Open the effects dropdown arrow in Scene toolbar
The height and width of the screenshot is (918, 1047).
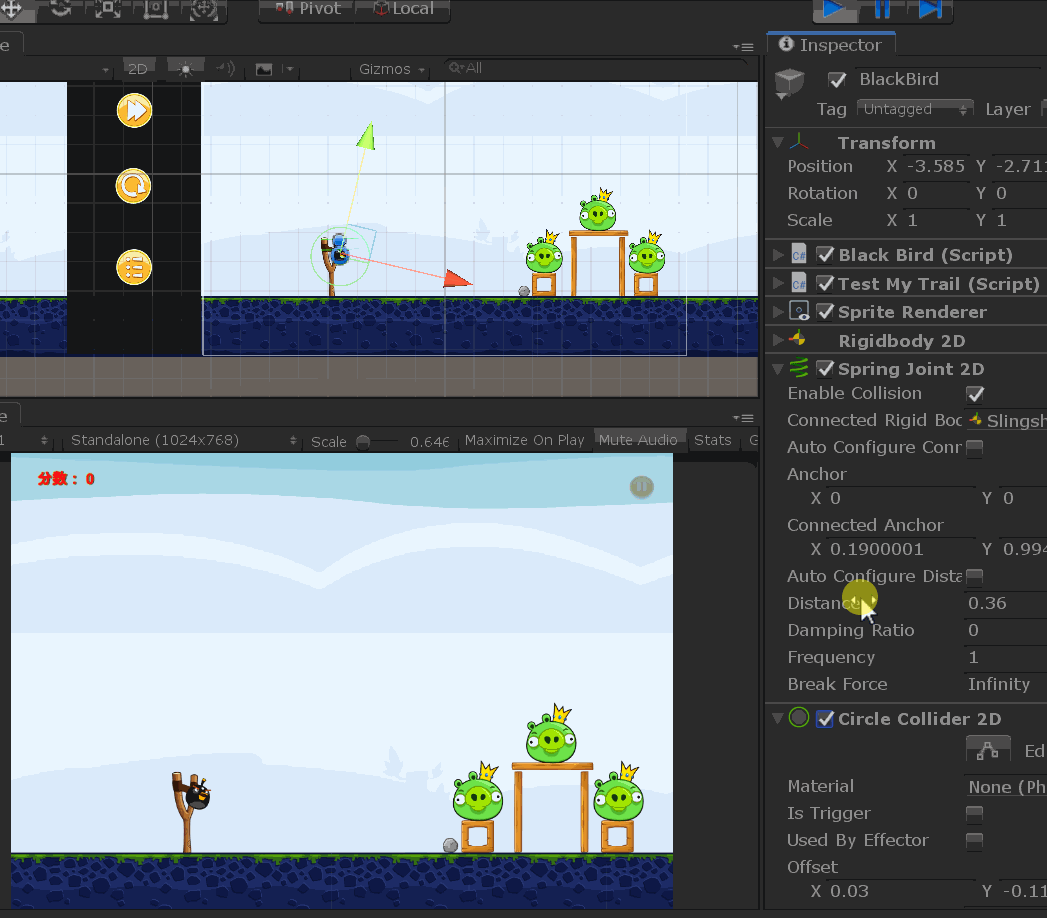click(288, 69)
